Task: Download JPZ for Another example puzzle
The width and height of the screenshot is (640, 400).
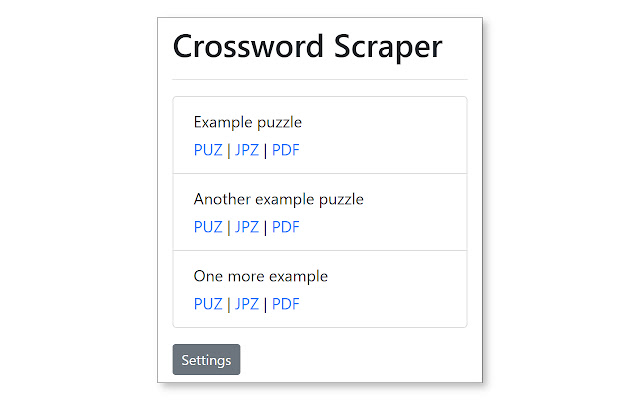Action: coord(246,227)
